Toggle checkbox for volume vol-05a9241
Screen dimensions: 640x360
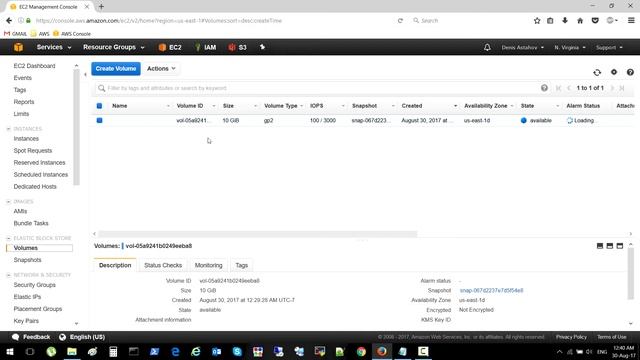coord(100,120)
